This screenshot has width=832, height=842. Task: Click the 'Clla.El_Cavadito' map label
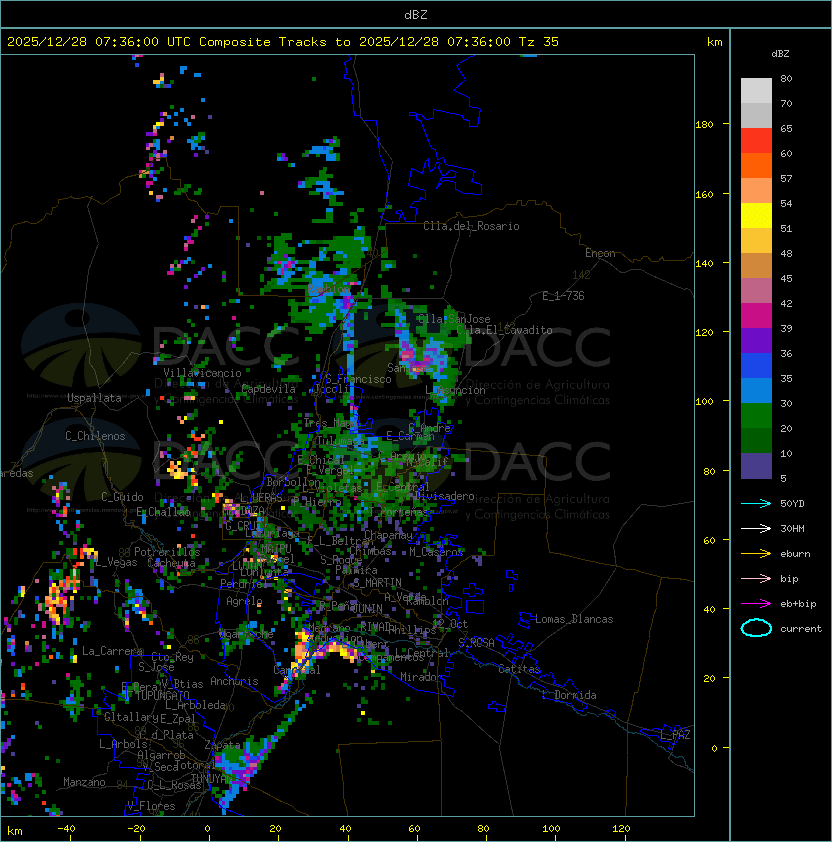[505, 330]
